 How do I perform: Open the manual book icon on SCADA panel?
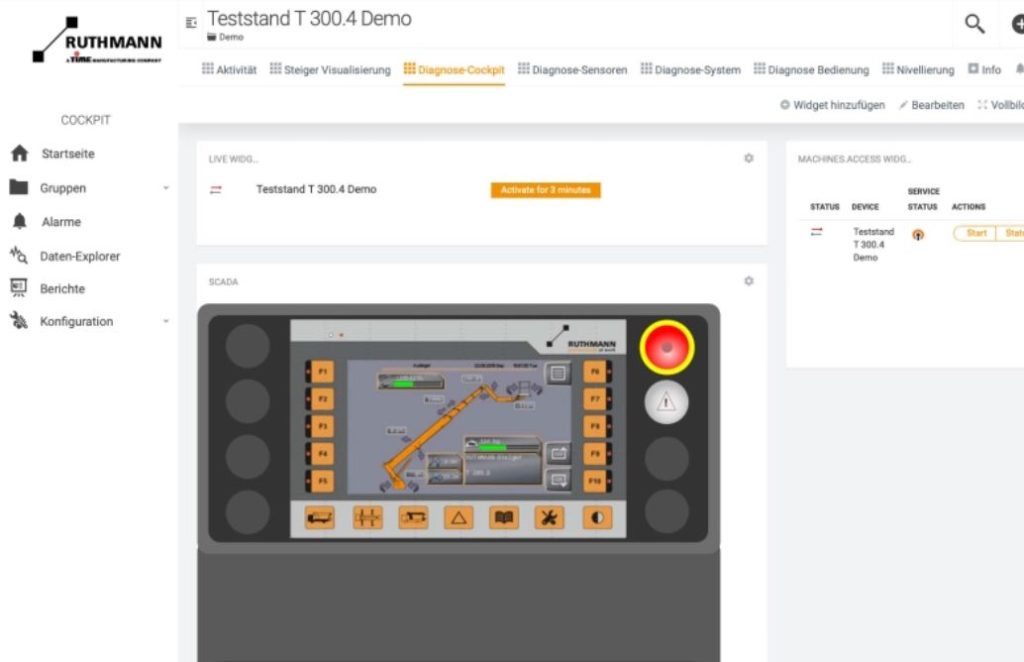[x=504, y=517]
